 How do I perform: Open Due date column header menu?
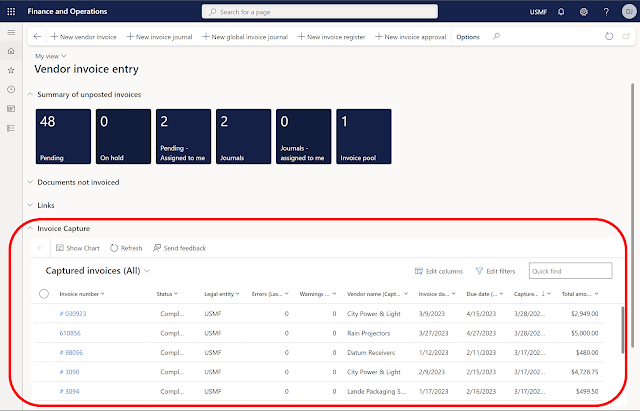click(x=485, y=294)
